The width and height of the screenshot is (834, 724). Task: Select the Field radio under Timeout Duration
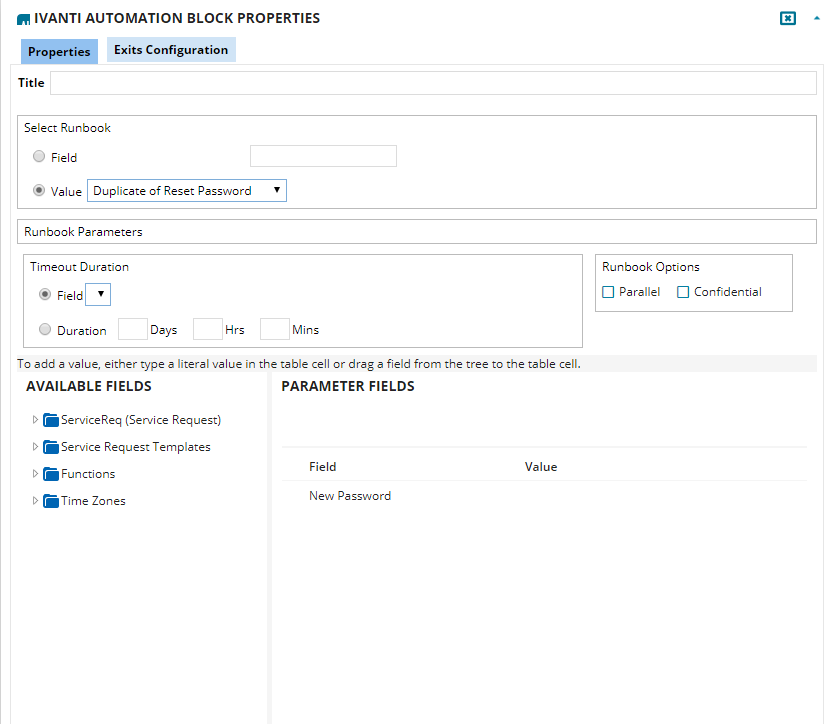tap(45, 294)
